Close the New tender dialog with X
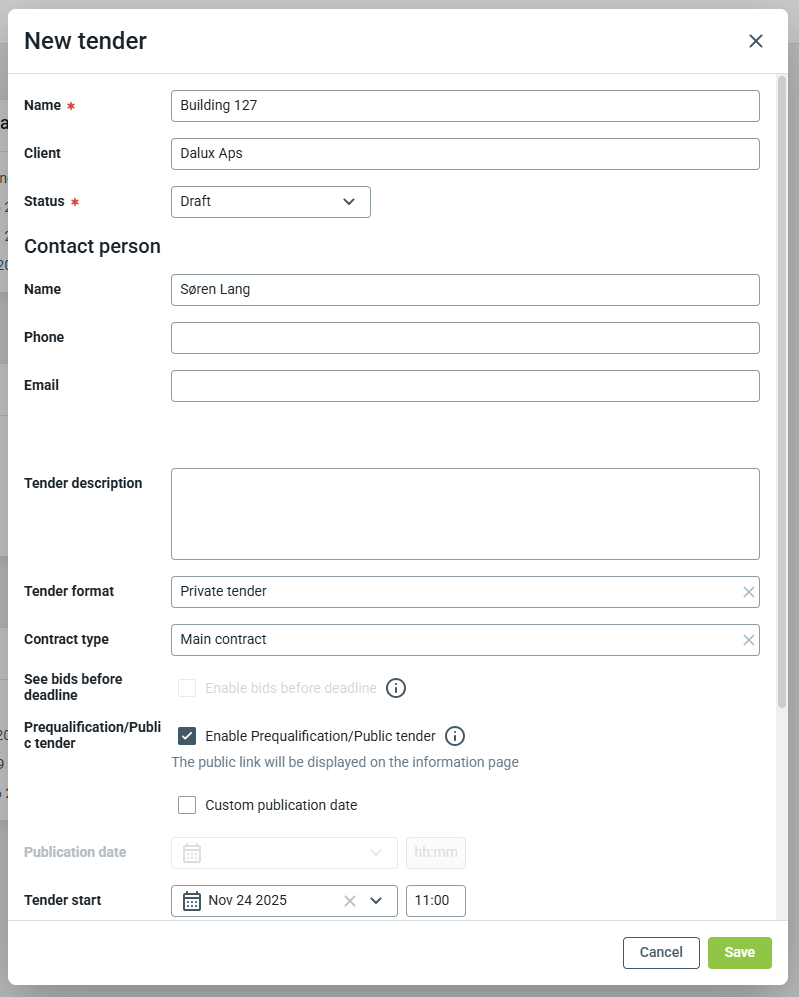The width and height of the screenshot is (799, 997). [x=756, y=41]
